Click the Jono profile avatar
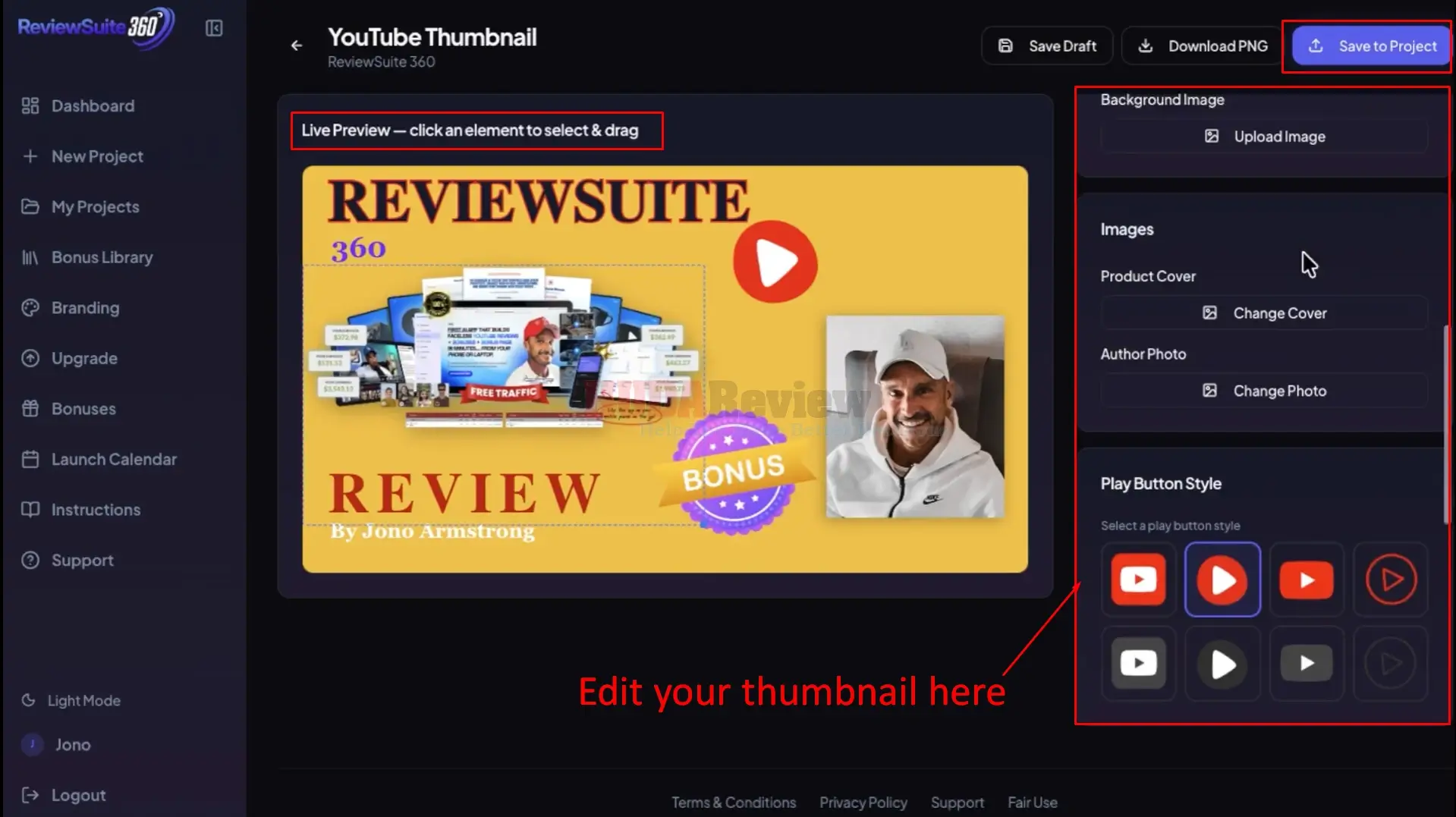The width and height of the screenshot is (1456, 817). point(32,745)
